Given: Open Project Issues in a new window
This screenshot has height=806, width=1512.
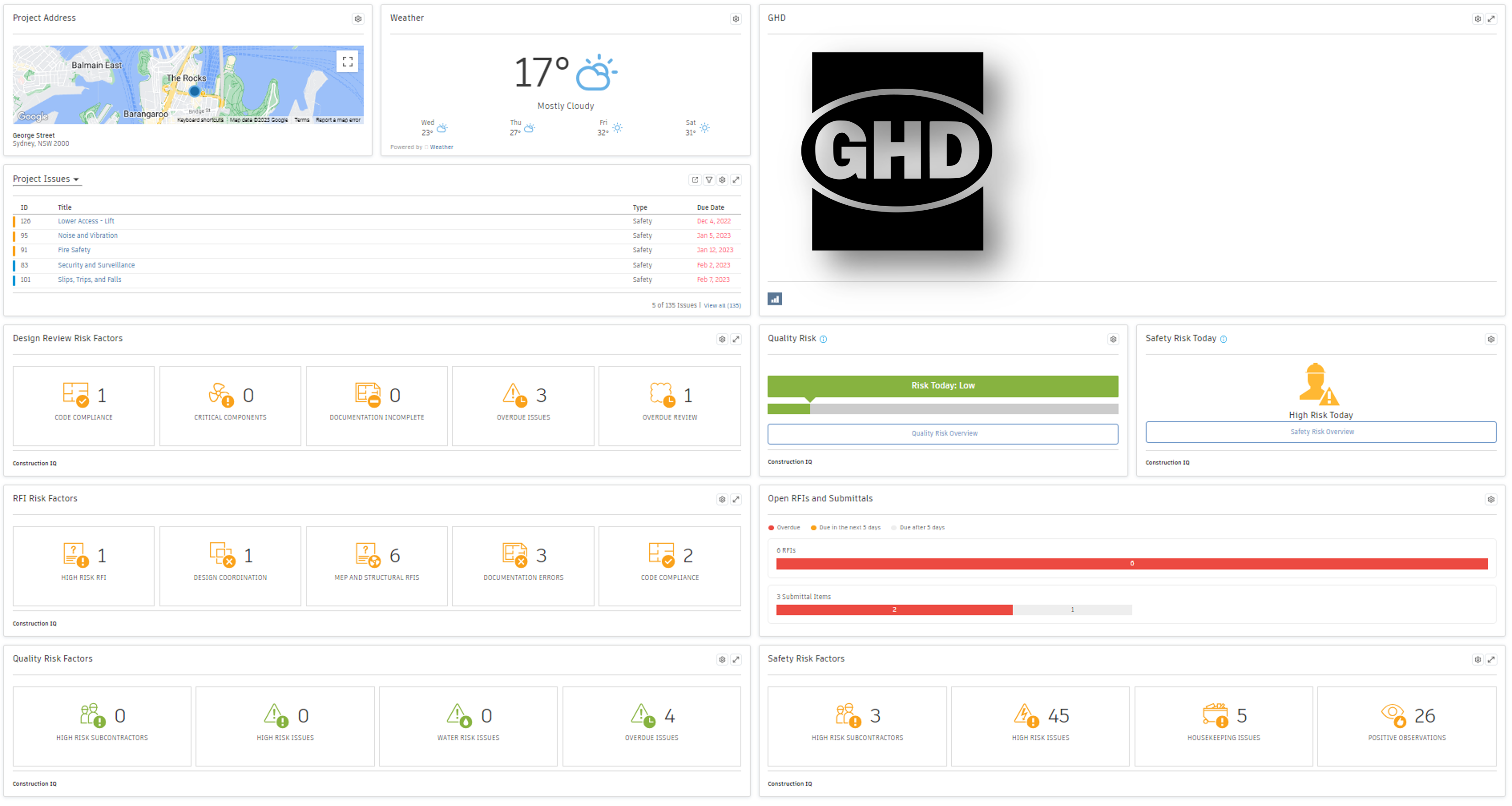Looking at the screenshot, I should point(695,180).
